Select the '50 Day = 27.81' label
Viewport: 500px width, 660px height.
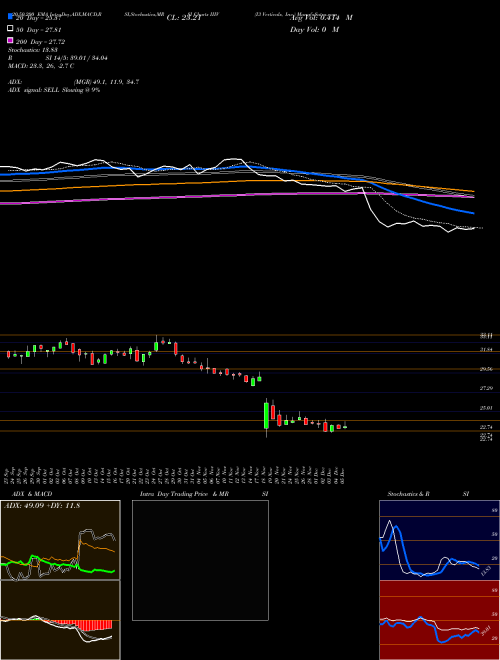pyautogui.click(x=40, y=29)
